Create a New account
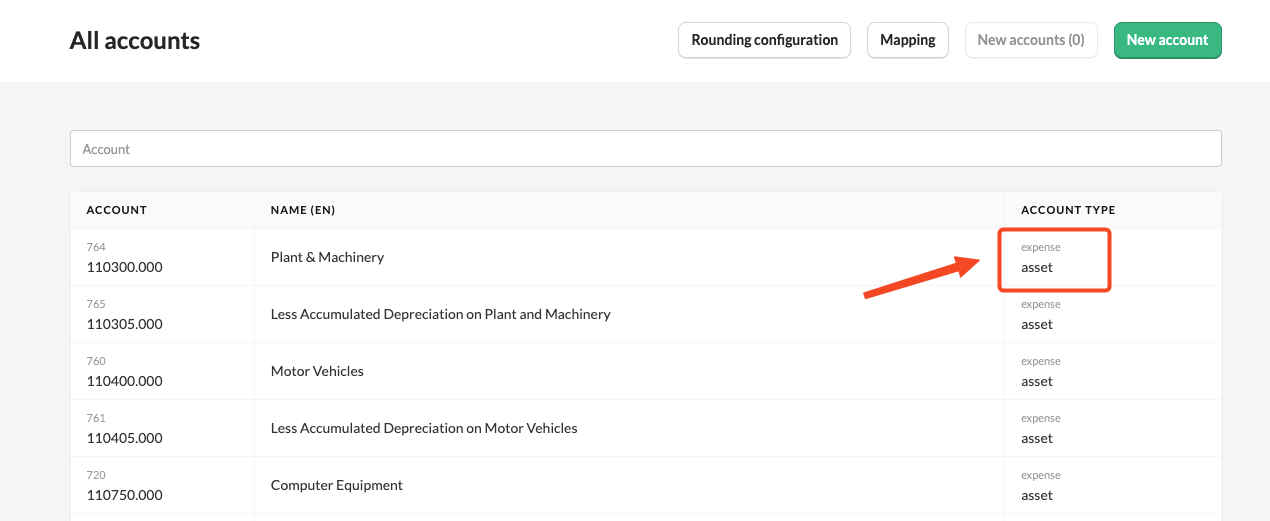The image size is (1270, 521). point(1167,40)
